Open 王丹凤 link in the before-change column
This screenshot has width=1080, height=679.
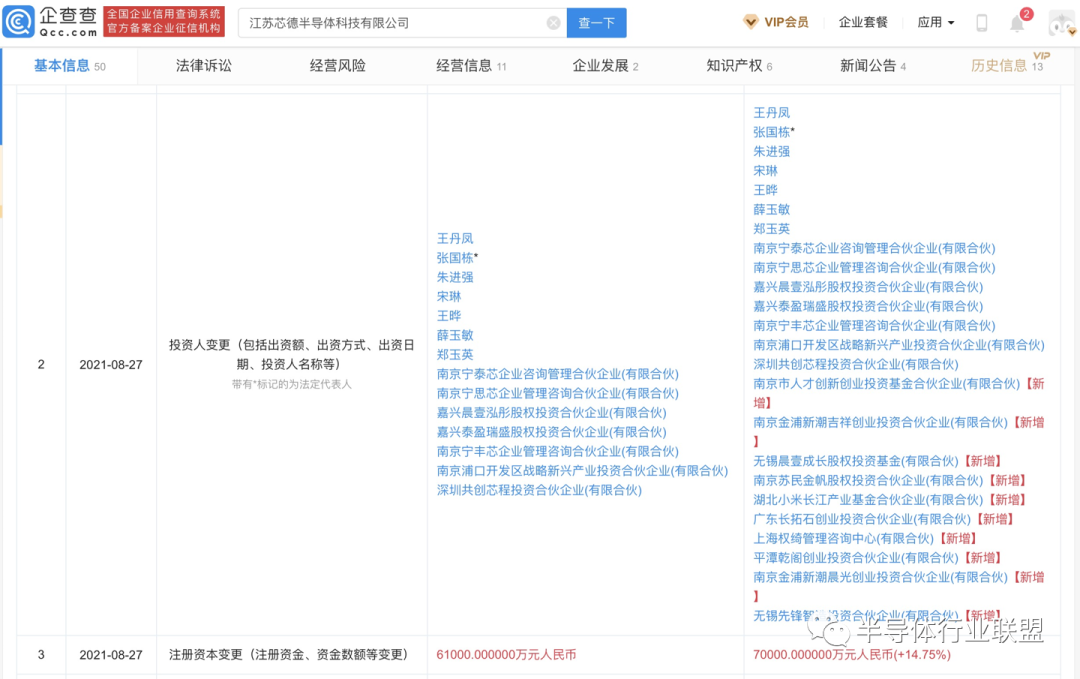point(455,239)
